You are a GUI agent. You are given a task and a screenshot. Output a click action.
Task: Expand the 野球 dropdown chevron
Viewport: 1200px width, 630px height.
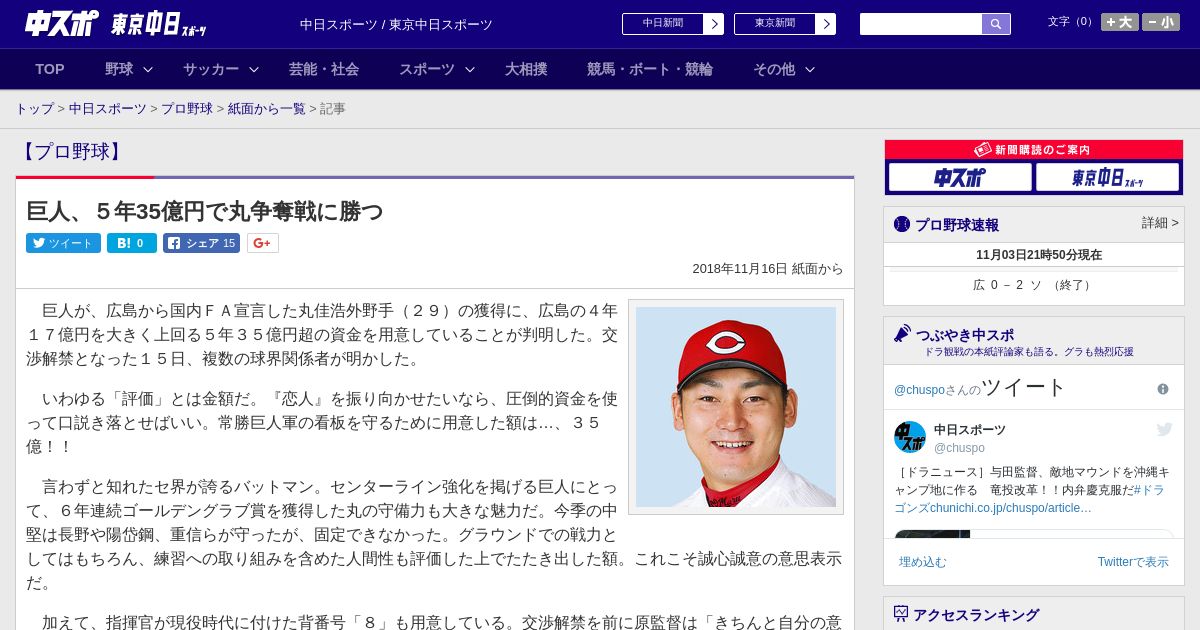pyautogui.click(x=148, y=69)
